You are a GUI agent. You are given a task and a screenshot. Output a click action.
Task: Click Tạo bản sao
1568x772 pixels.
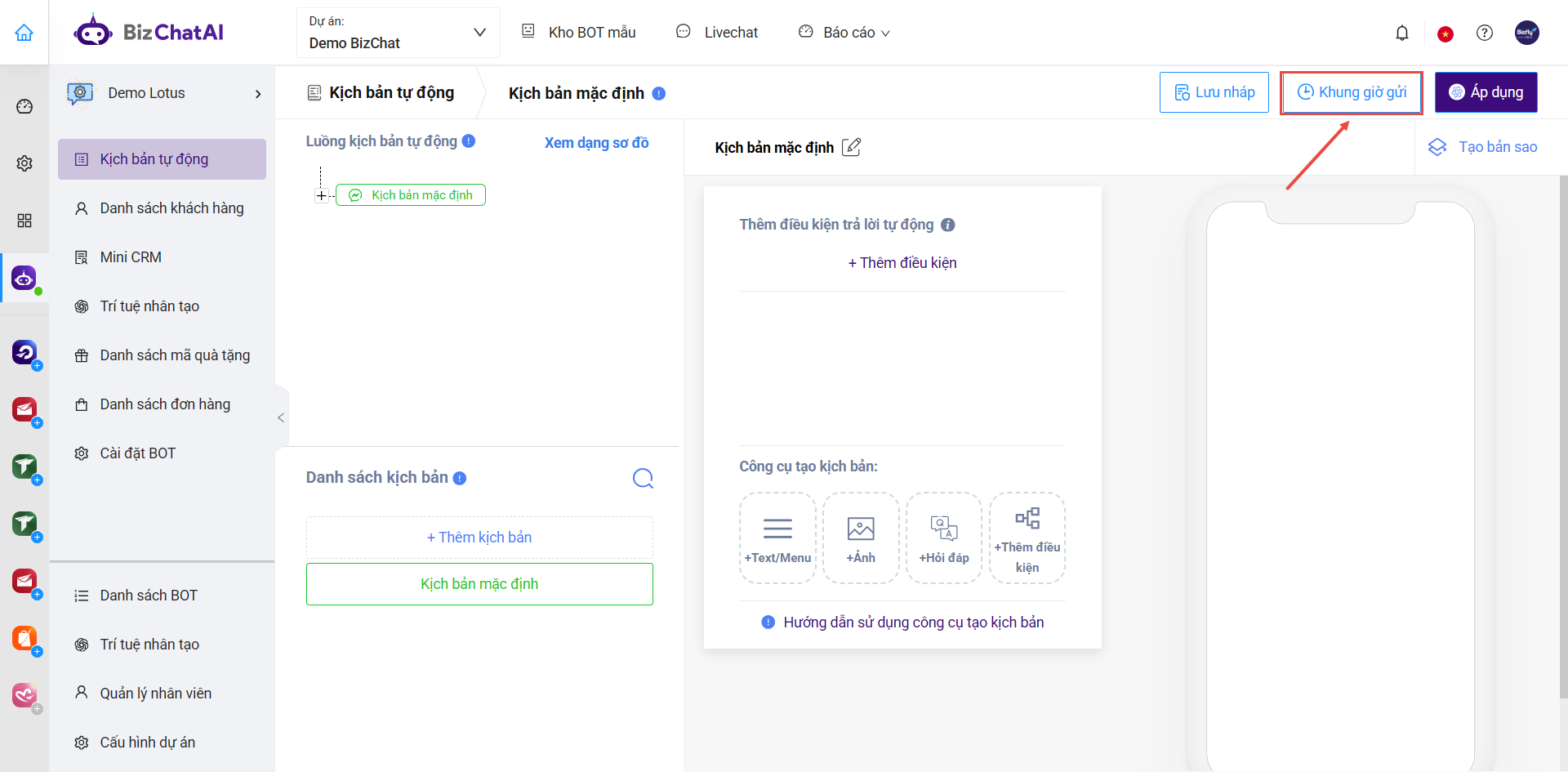point(1482,147)
